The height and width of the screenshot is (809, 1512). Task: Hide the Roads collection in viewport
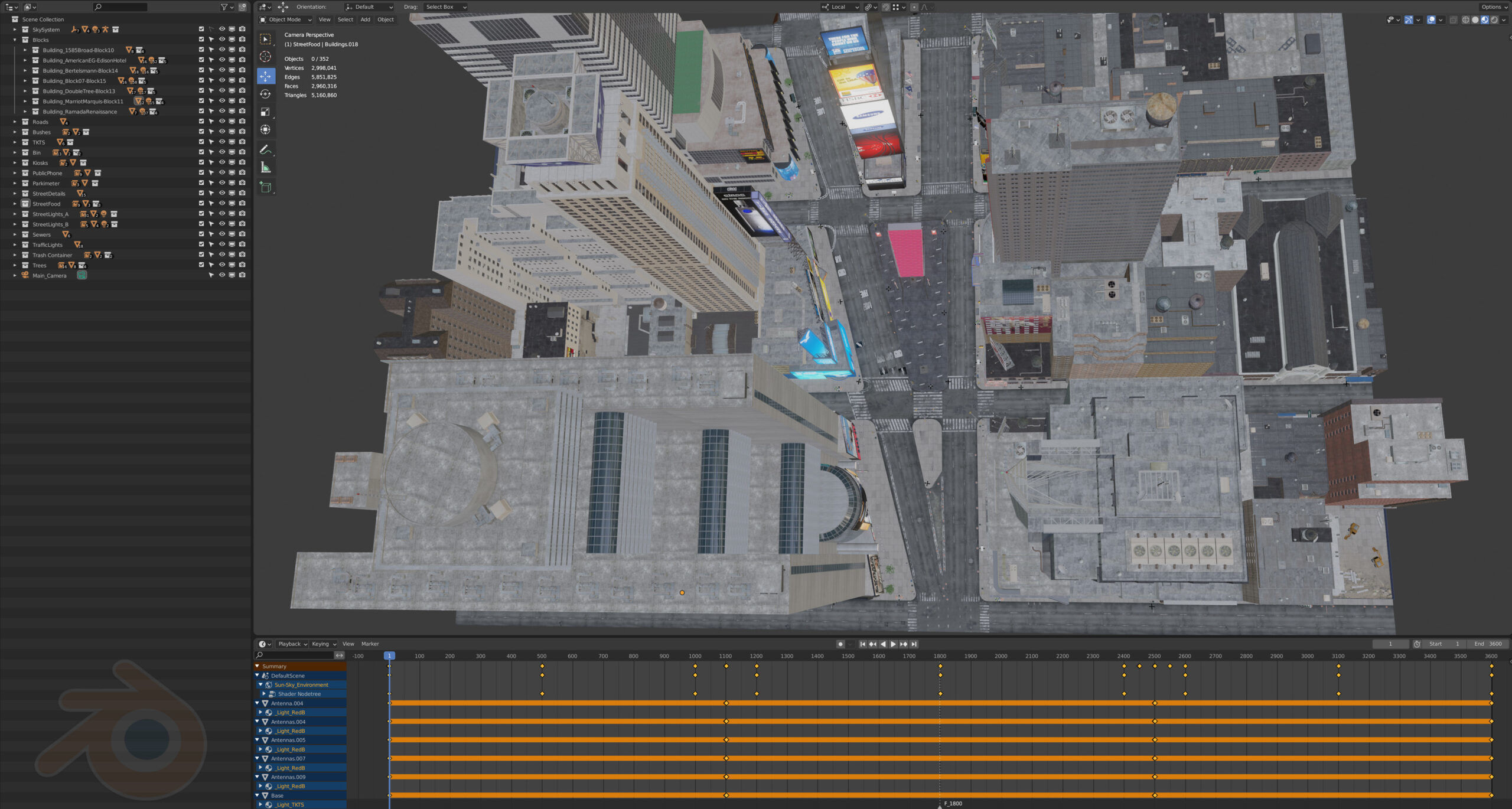click(222, 122)
